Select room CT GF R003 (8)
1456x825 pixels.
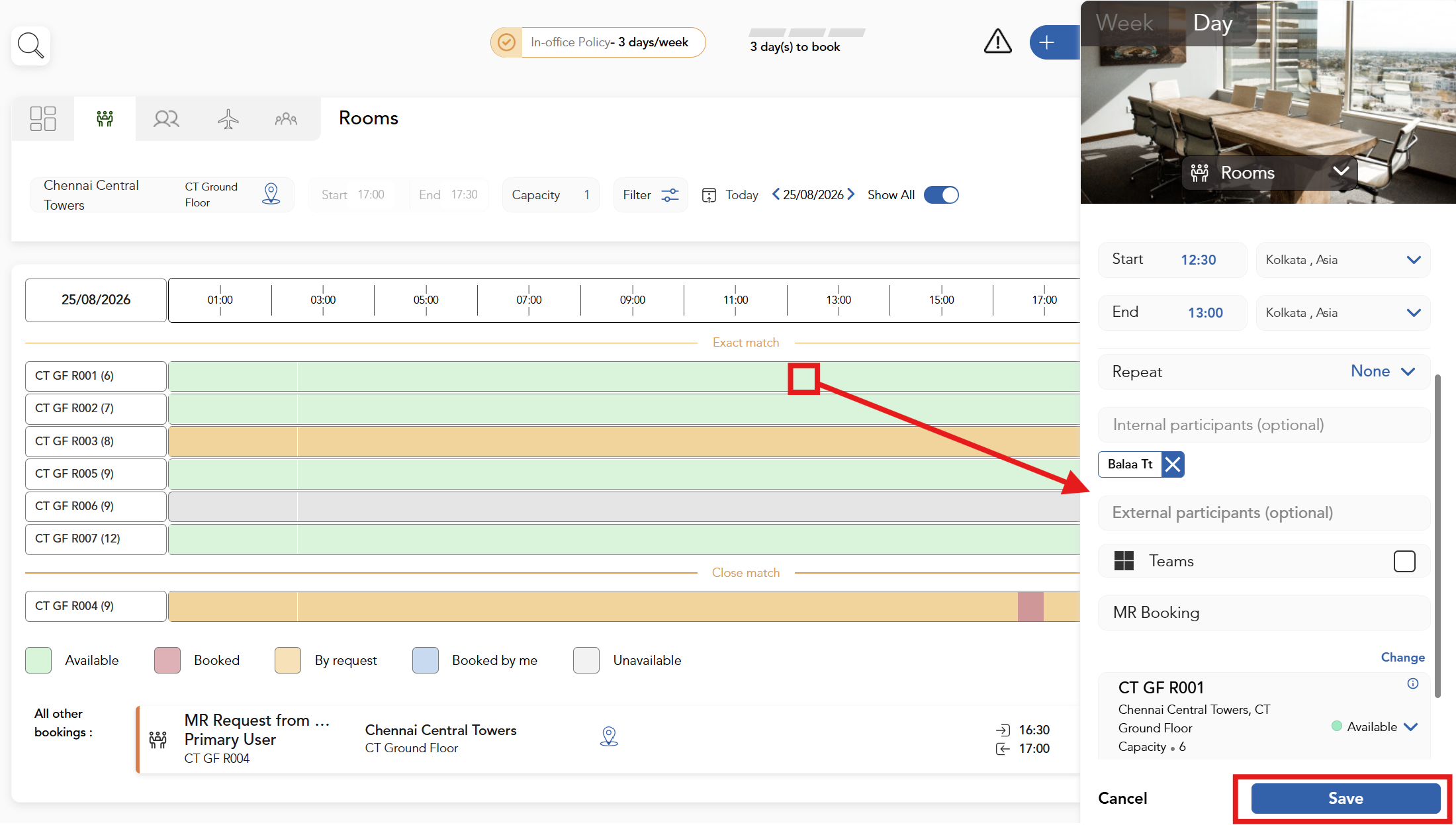pyautogui.click(x=96, y=441)
